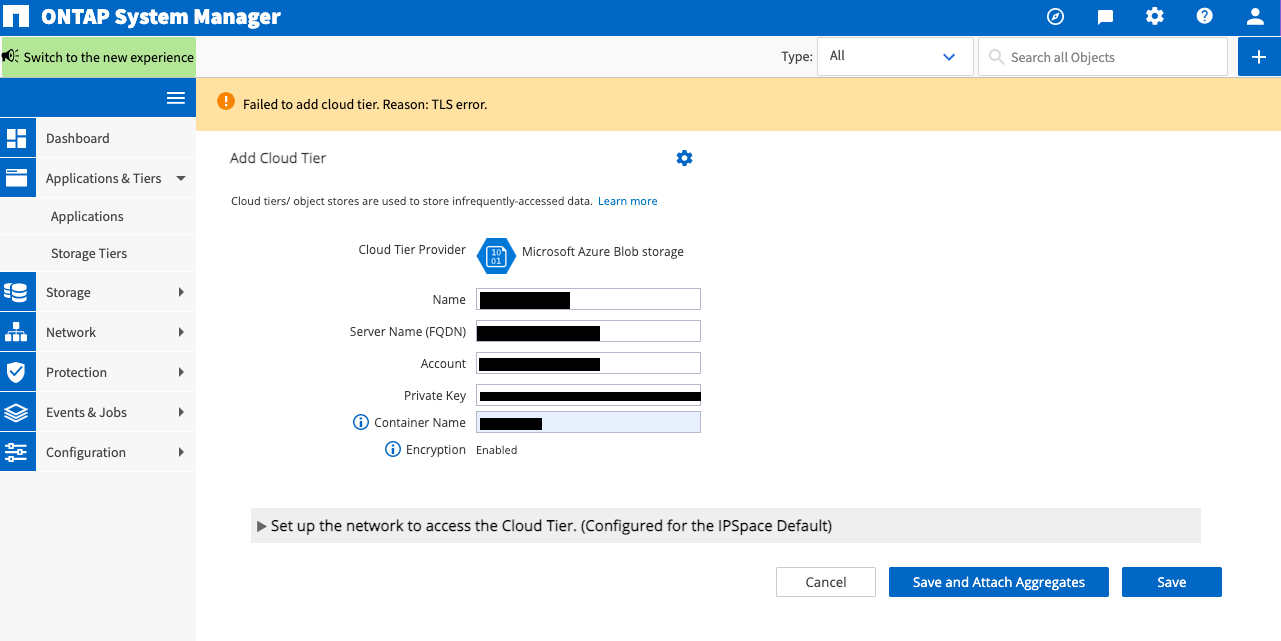This screenshot has height=641, width=1281.
Task: Click Save and Attach Aggregates button
Action: [x=999, y=582]
